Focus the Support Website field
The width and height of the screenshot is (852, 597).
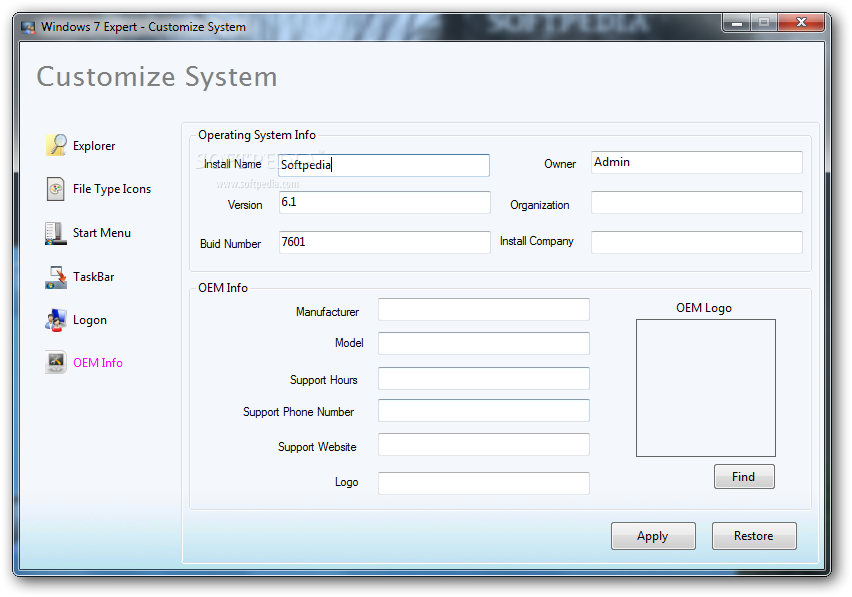484,444
